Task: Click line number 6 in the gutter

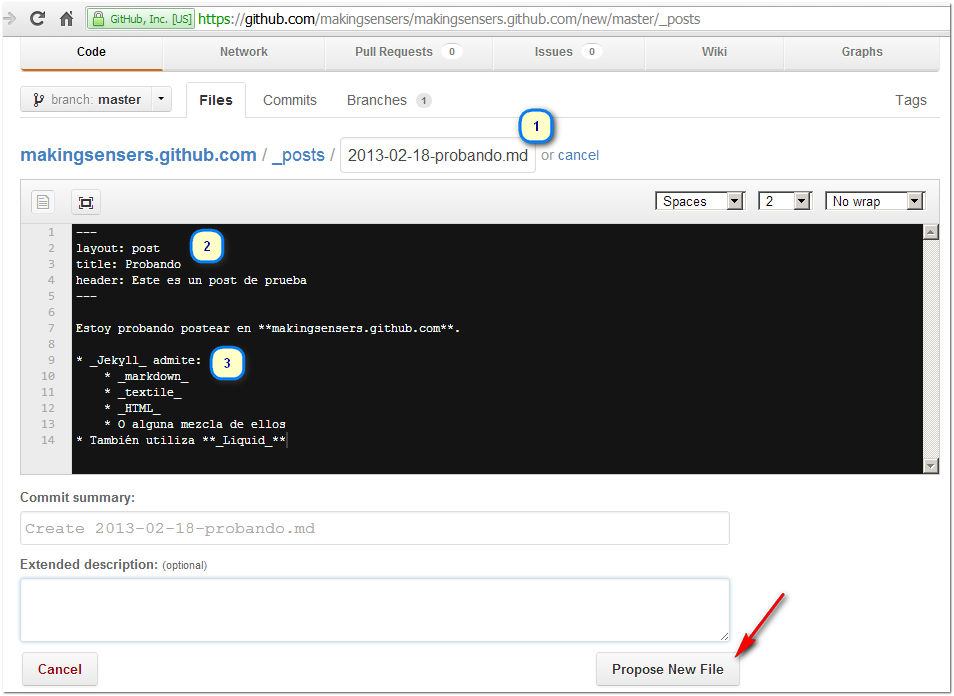Action: [51, 312]
